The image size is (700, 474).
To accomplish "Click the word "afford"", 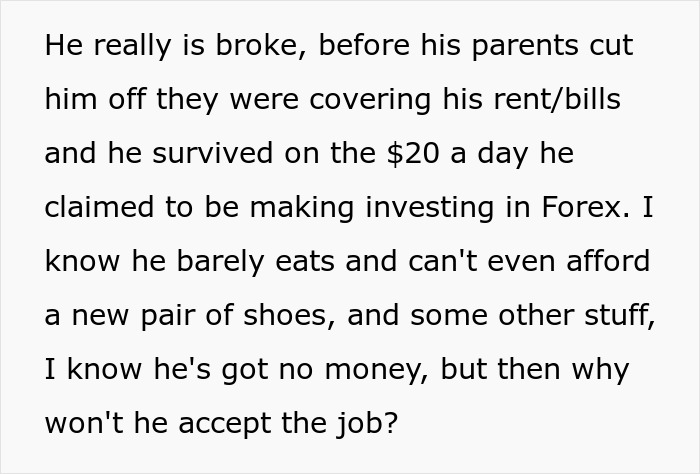I will (604, 263).
